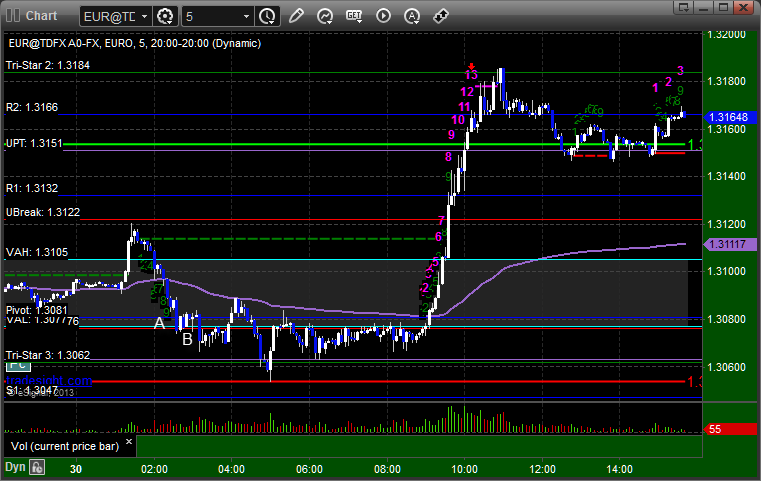
Task: Click the Chart title label
Action: point(41,16)
